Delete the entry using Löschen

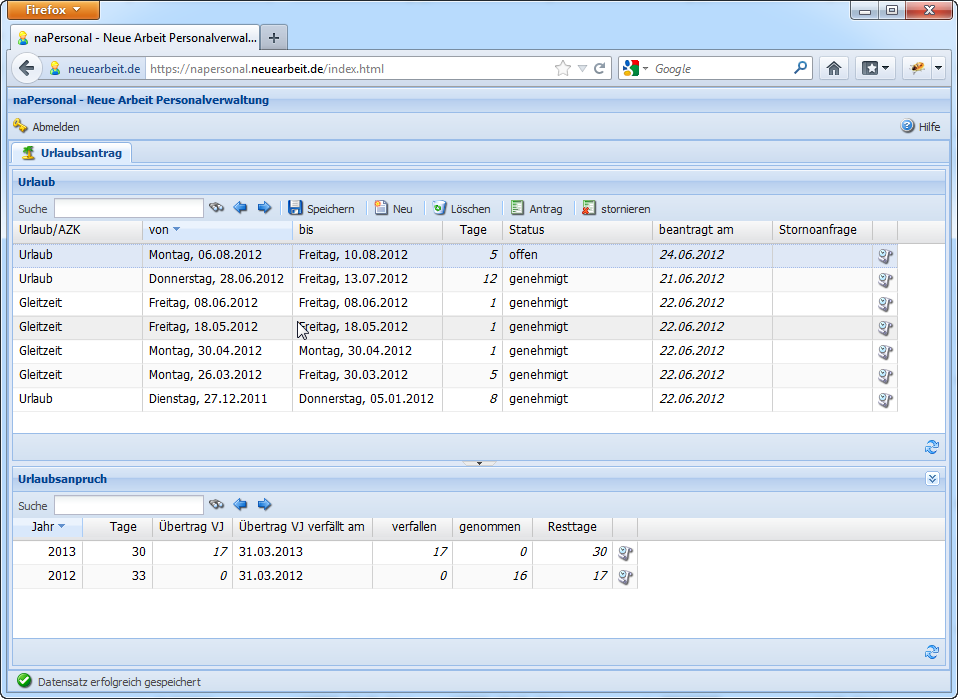[461, 209]
